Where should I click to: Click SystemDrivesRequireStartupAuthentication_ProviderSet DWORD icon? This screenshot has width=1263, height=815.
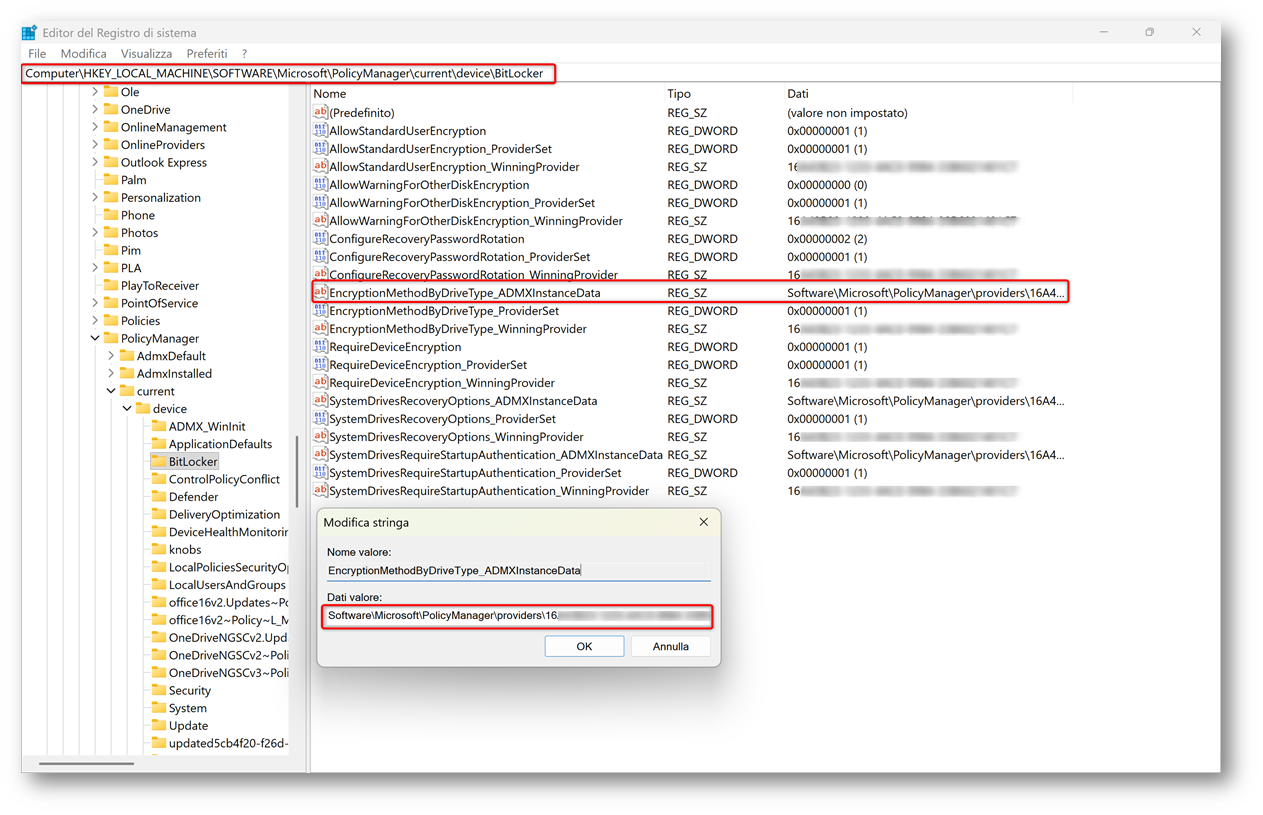point(320,473)
